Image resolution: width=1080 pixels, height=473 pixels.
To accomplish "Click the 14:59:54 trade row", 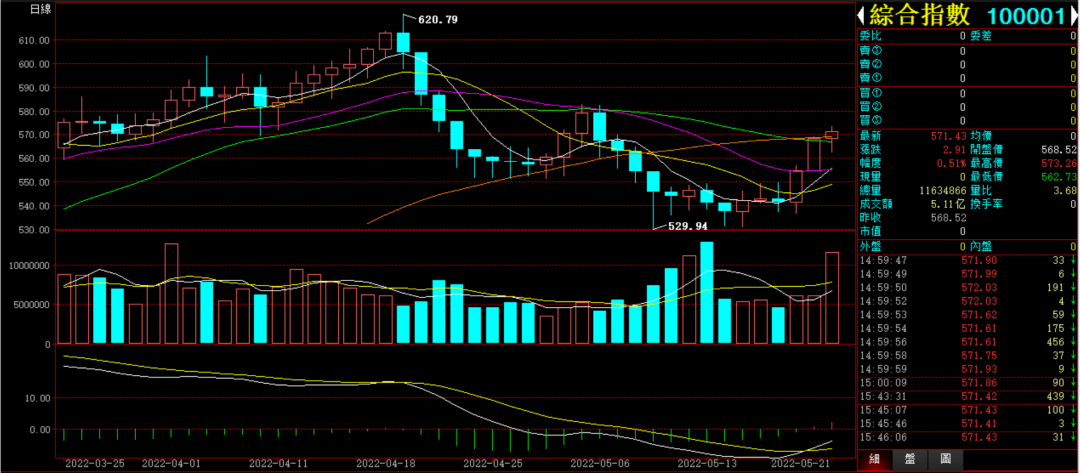I will pos(967,327).
